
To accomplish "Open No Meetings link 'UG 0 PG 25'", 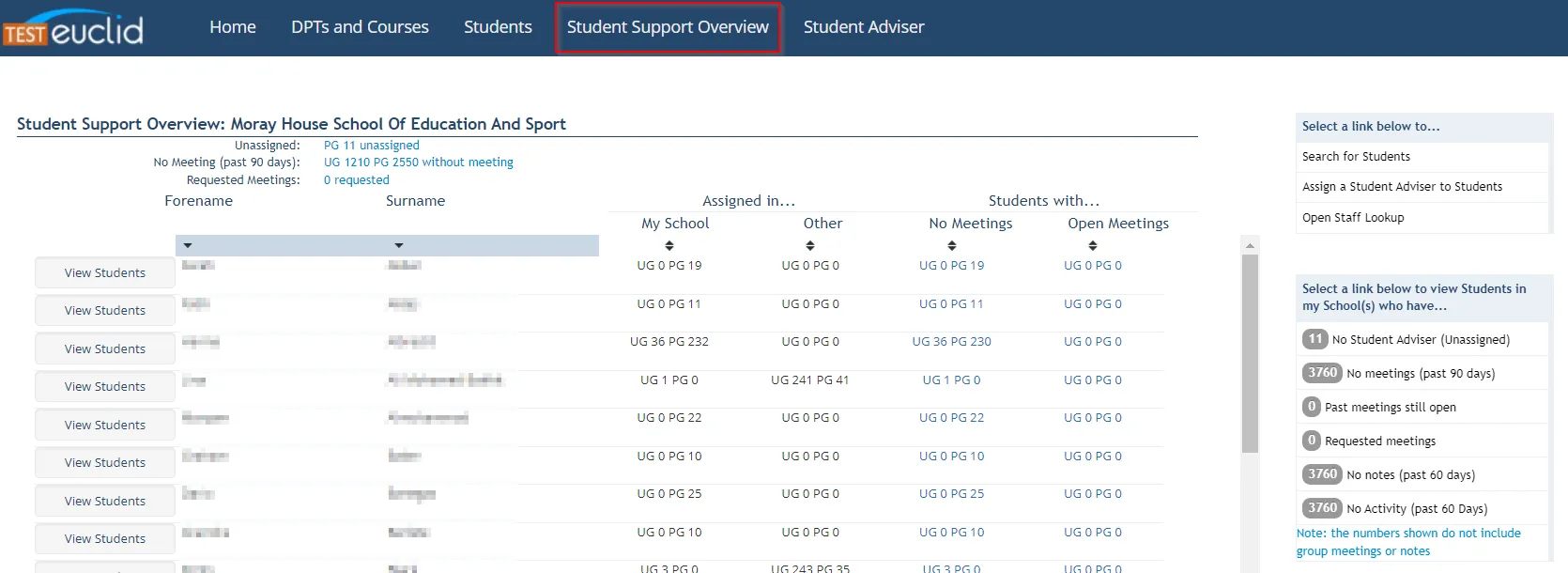I will [x=952, y=494].
